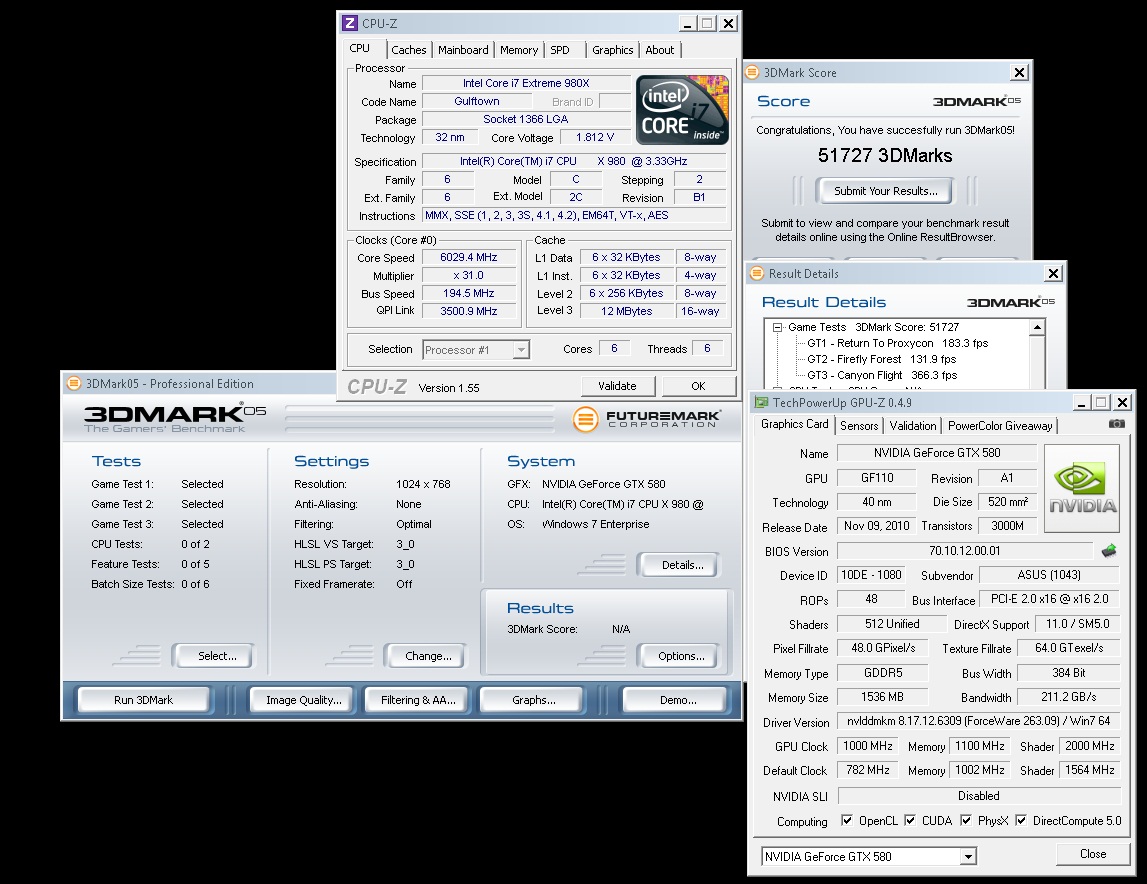
Task: Click the Result Details scrollbar up arrow
Action: (x=1038, y=327)
